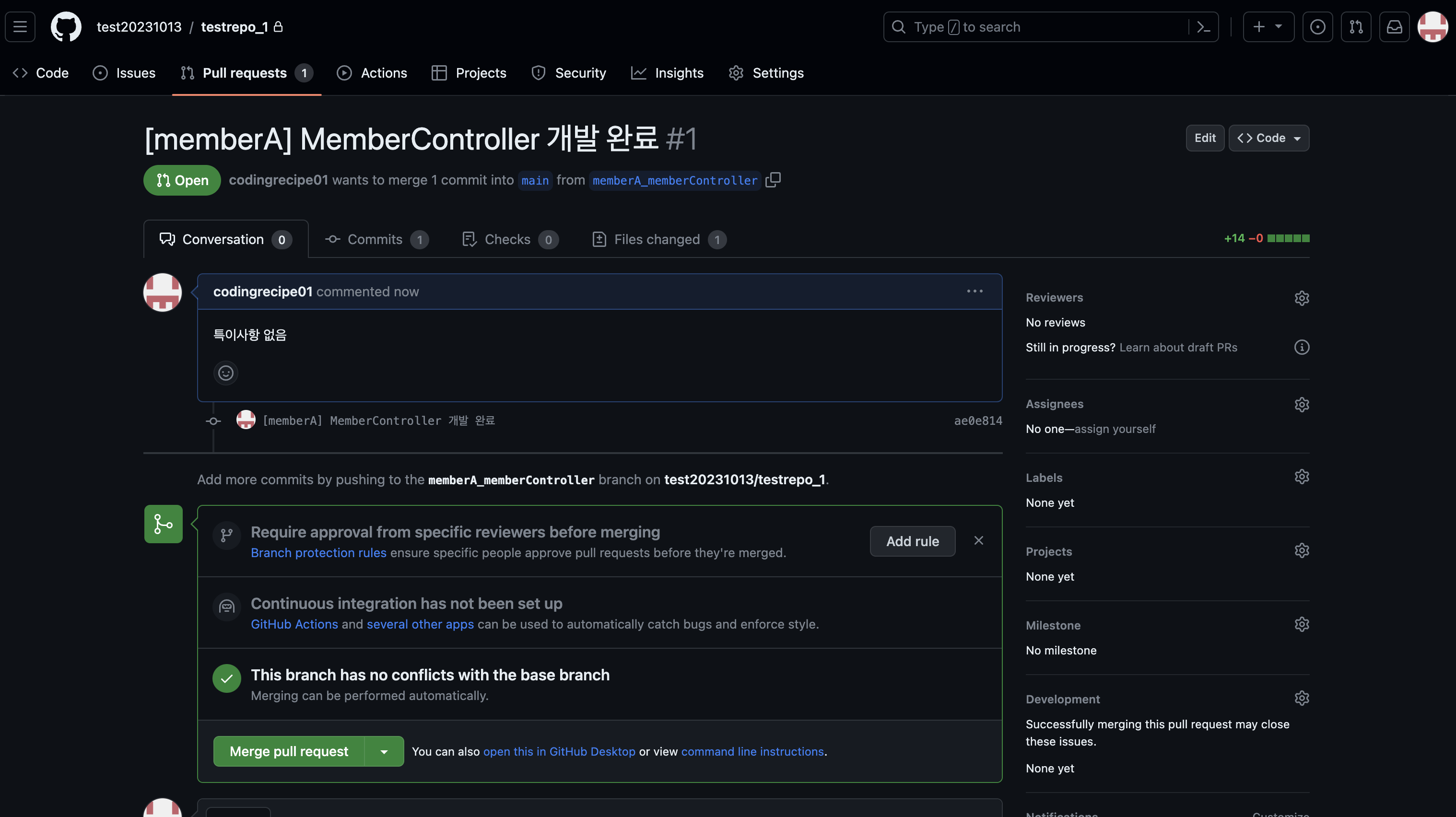Click the Merge pull request button
The height and width of the screenshot is (817, 1456).
tap(288, 751)
